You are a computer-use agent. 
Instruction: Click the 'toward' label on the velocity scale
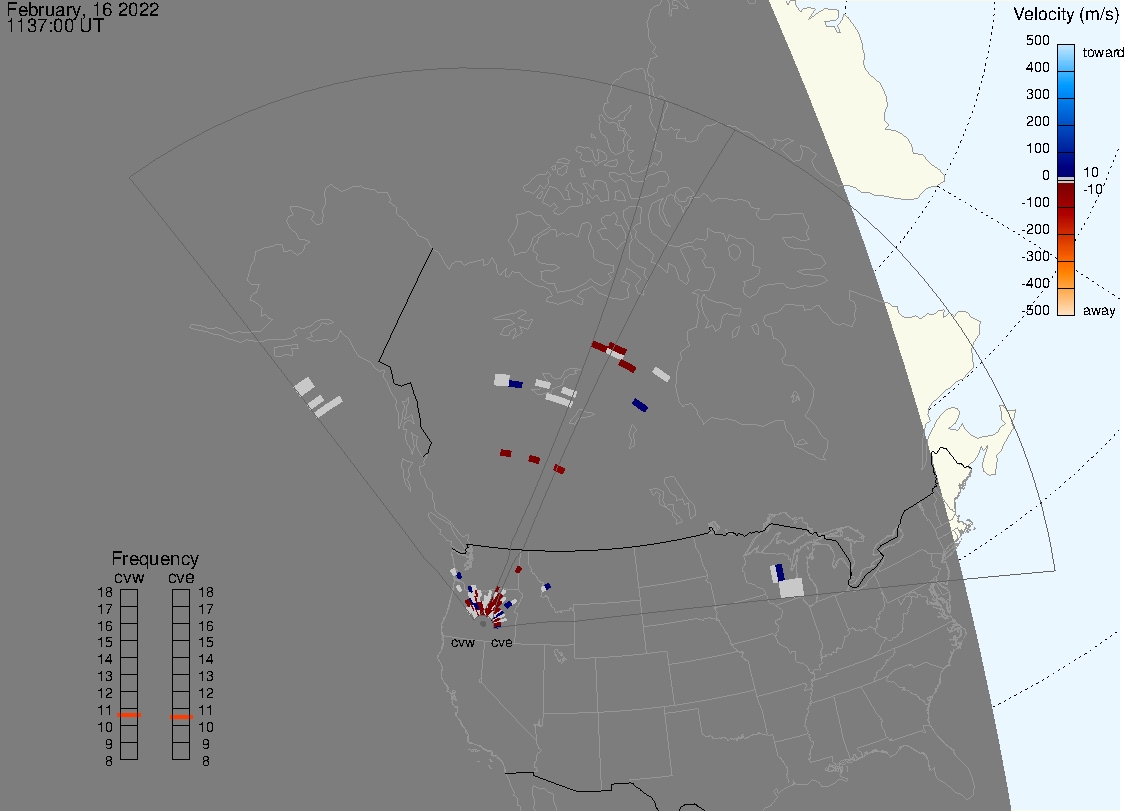1102,52
